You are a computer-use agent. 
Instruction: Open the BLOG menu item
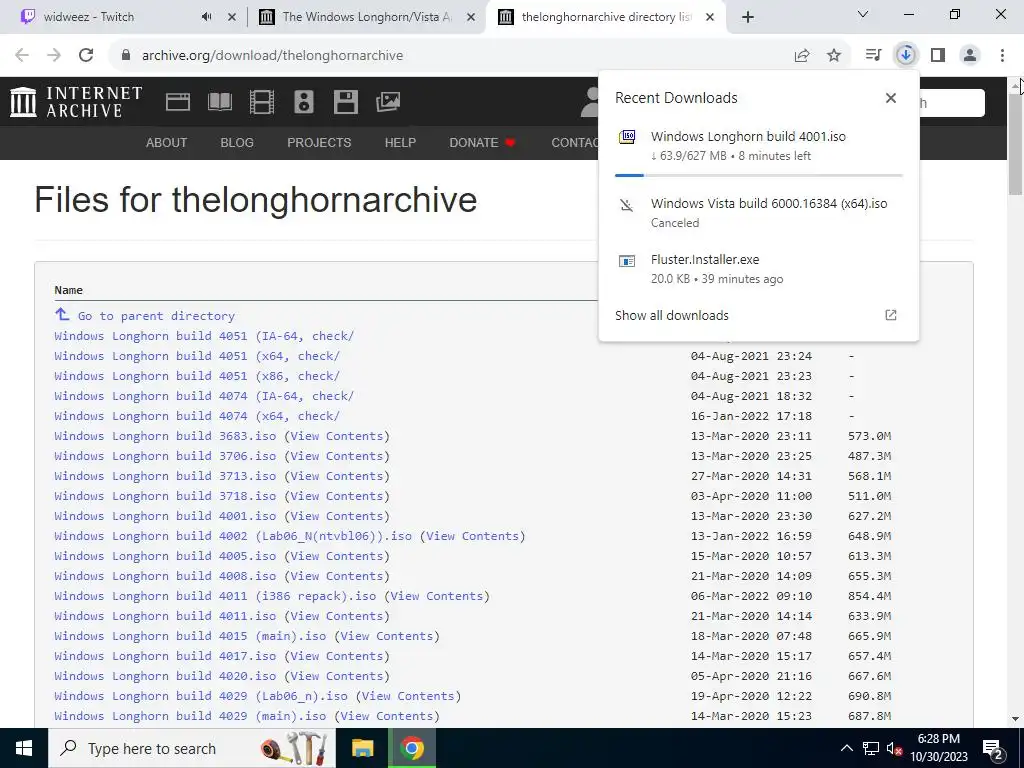(237, 143)
